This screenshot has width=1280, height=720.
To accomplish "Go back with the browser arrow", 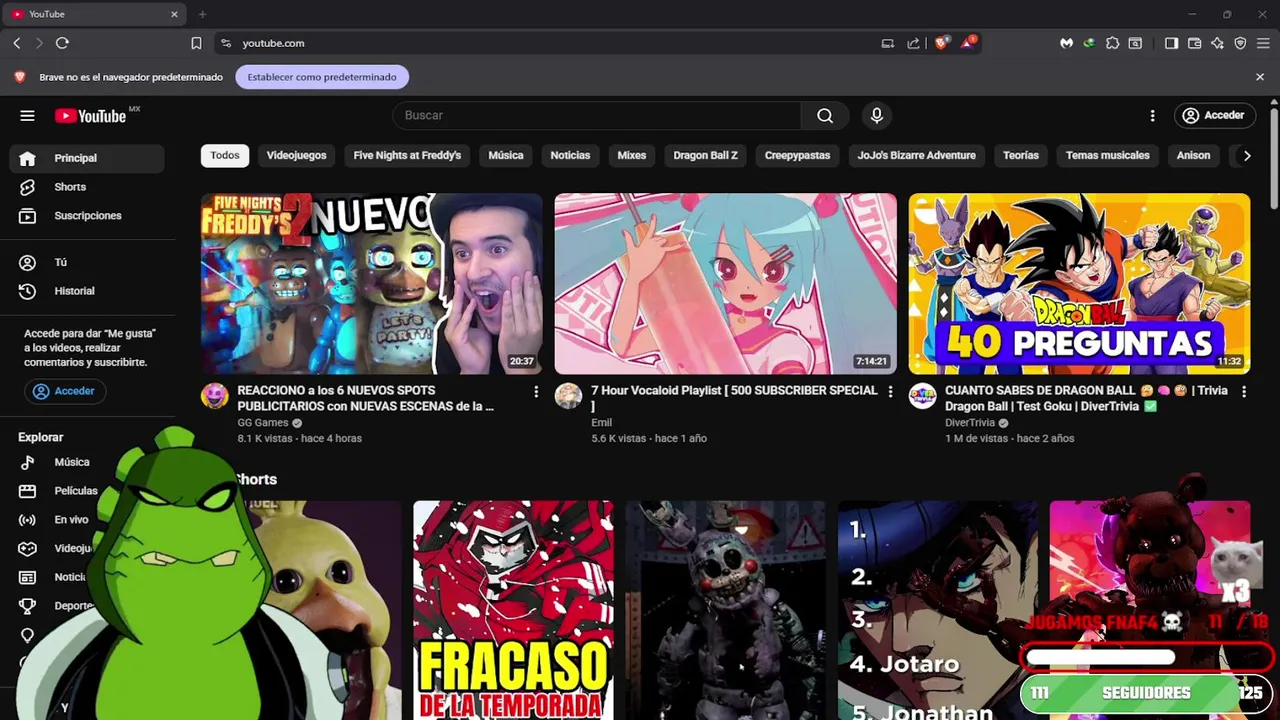I will [17, 43].
